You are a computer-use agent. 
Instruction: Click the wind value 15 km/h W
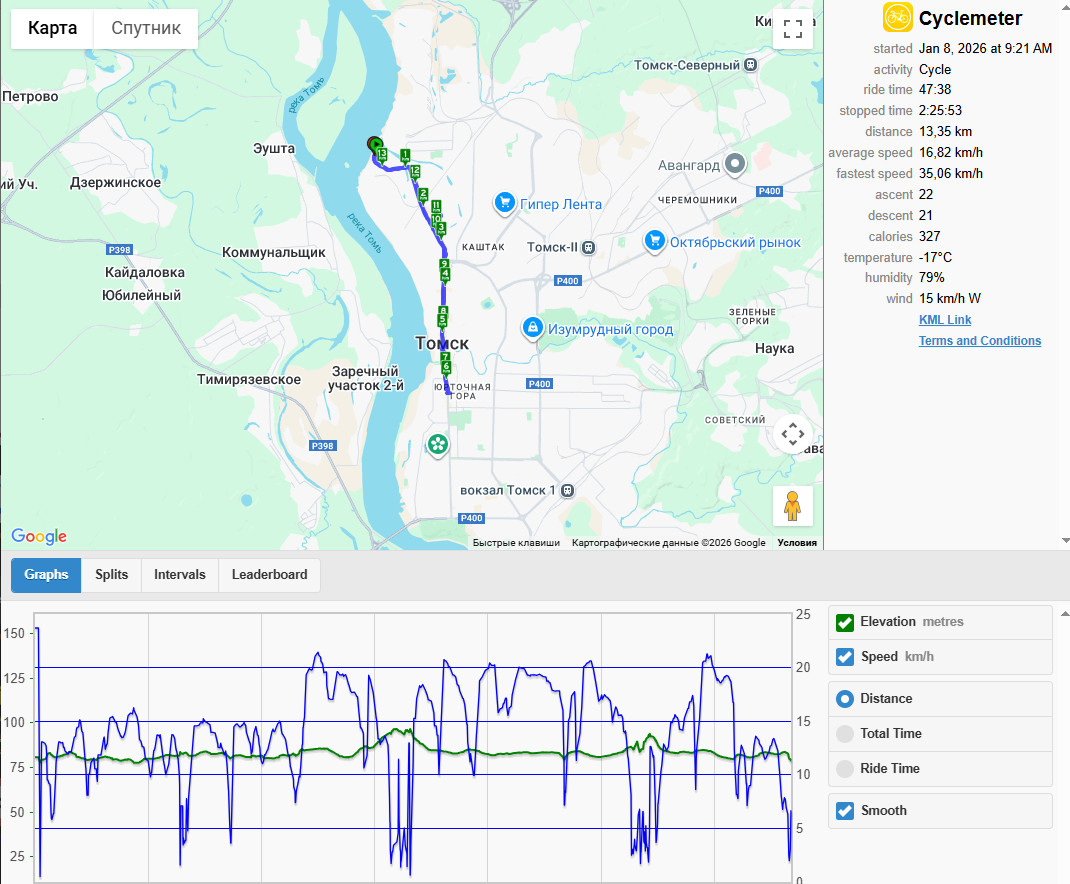click(950, 298)
